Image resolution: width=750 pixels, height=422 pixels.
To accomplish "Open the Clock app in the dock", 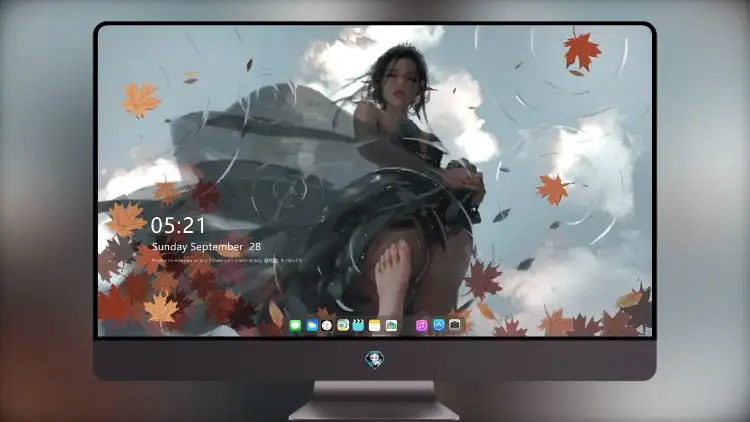I will [327, 326].
